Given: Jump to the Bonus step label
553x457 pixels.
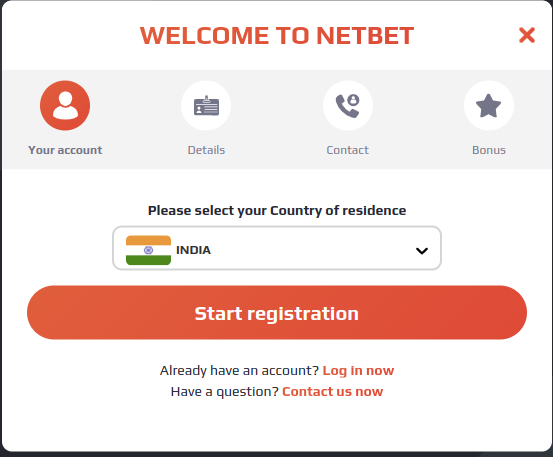Looking at the screenshot, I should (x=489, y=150).
